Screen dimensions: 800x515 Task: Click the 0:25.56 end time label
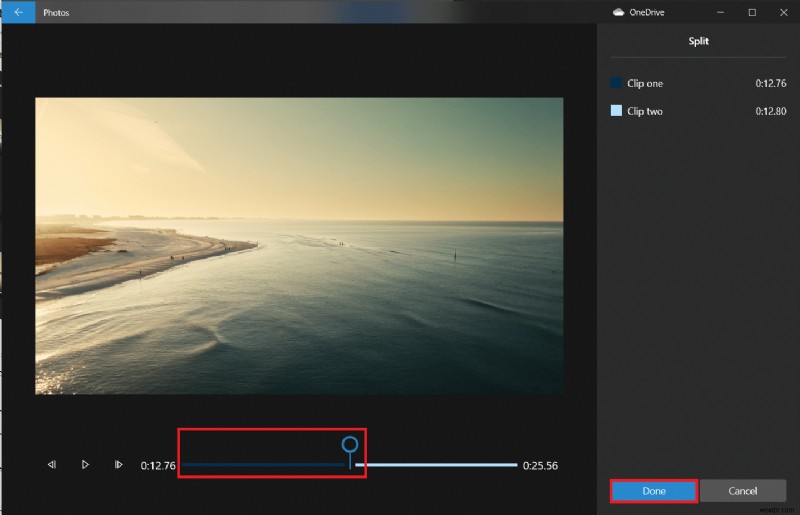(x=540, y=466)
